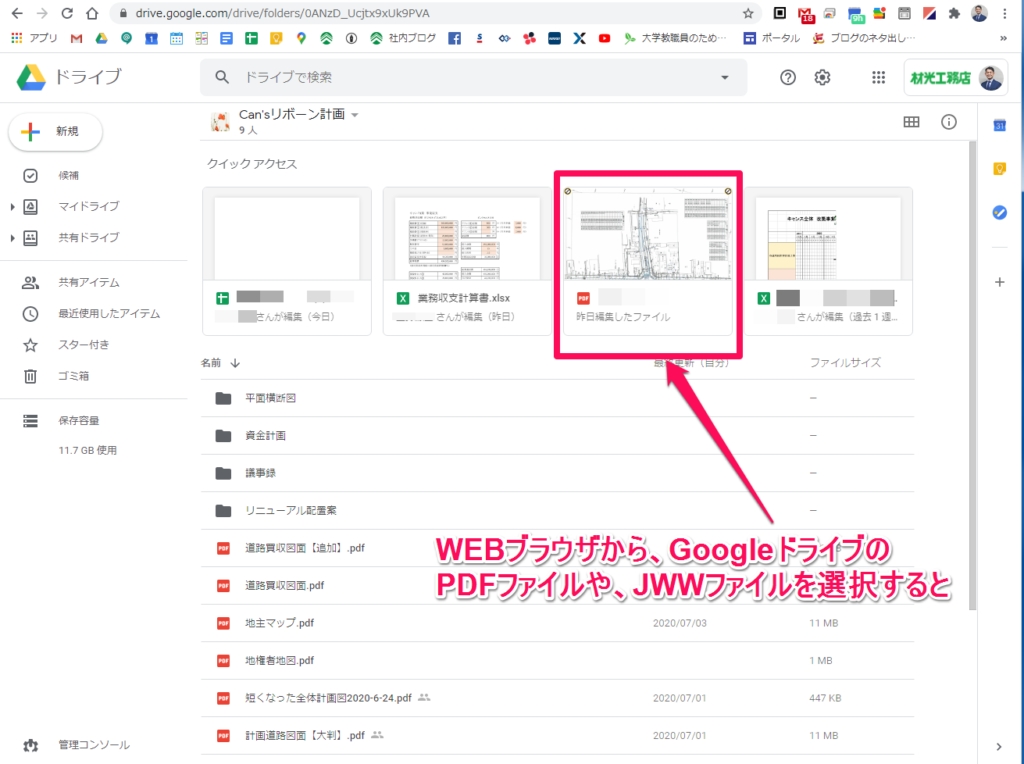The image size is (1024, 764).
Task: Open the Drive help menu icon
Action: tap(788, 78)
